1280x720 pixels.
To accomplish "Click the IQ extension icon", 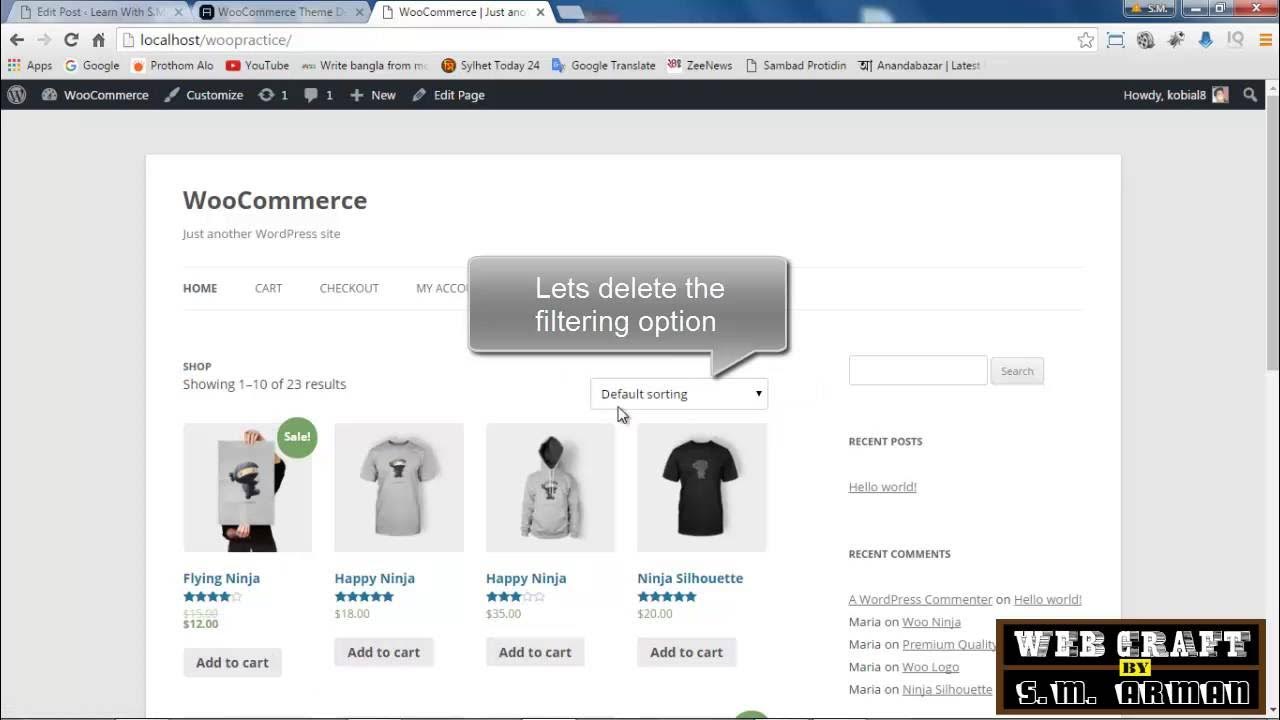I will tap(1235, 40).
